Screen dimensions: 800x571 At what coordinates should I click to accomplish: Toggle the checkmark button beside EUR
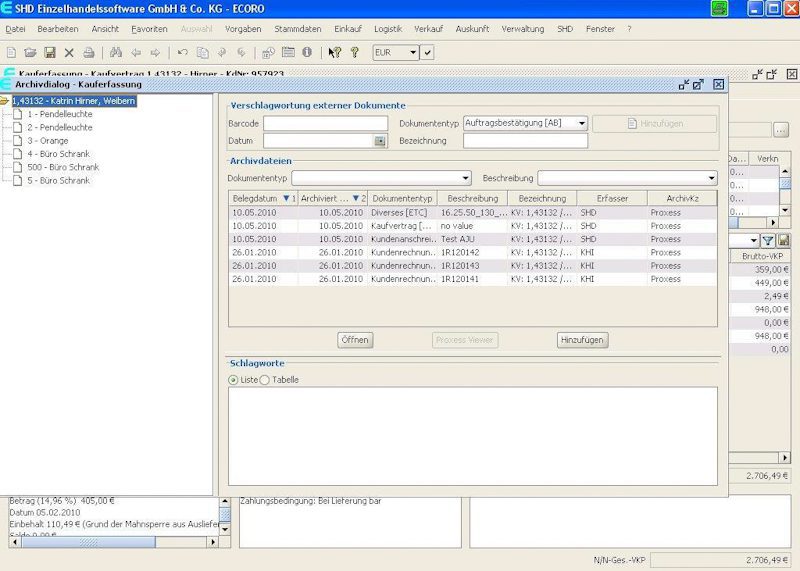tap(428, 52)
